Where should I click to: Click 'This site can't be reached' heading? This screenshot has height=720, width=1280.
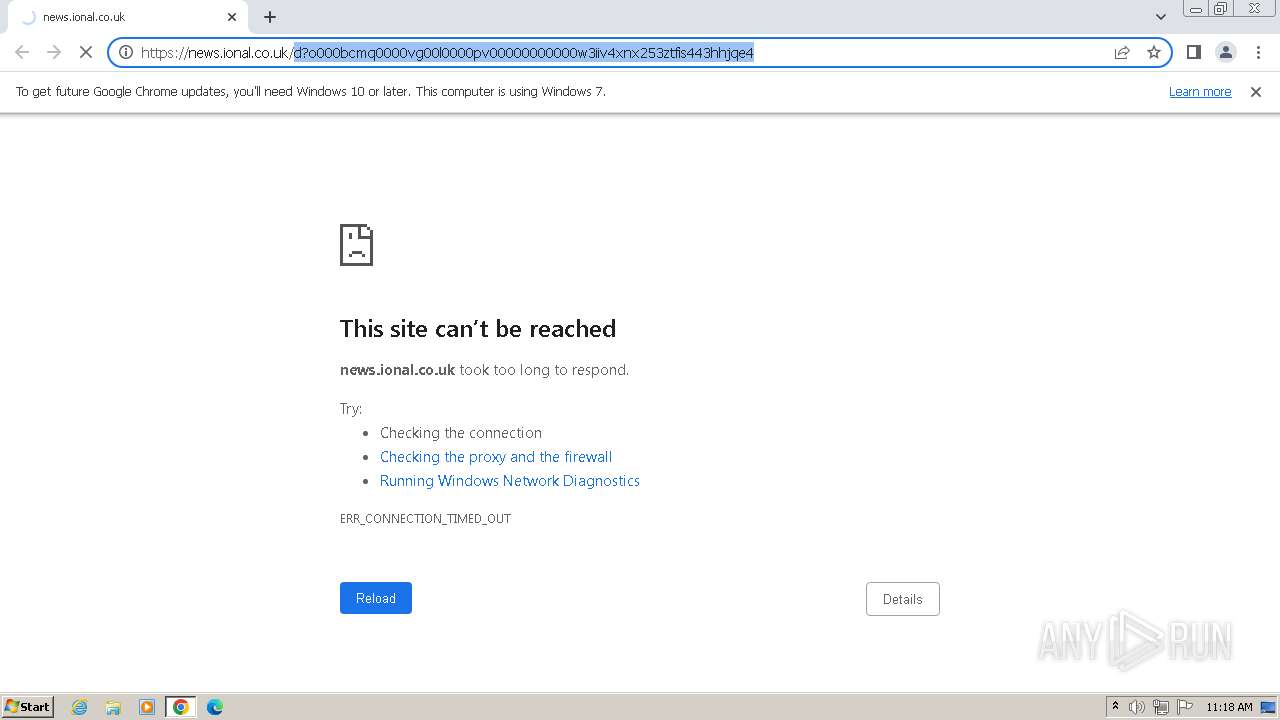pyautogui.click(x=478, y=329)
